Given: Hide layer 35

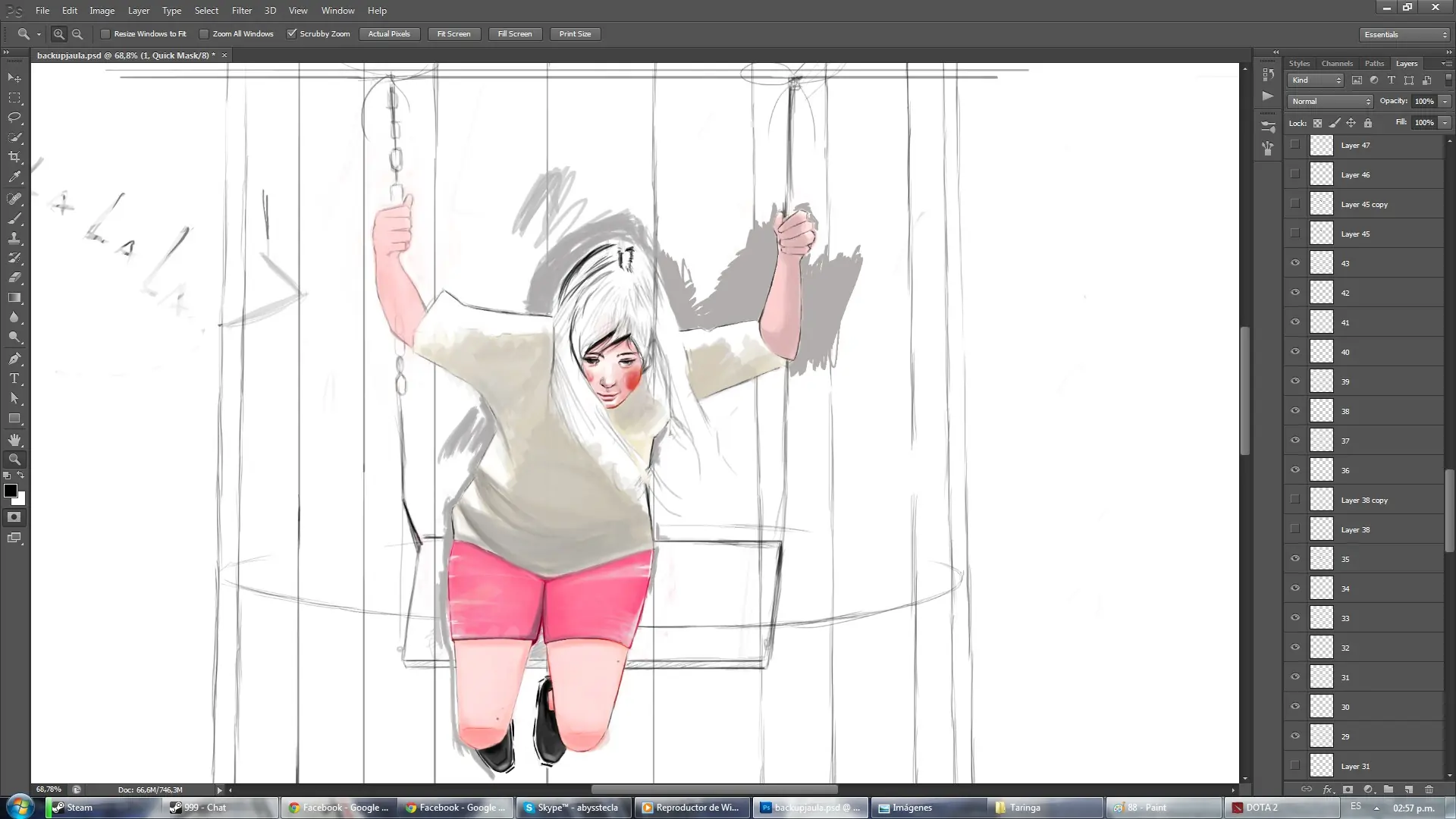Looking at the screenshot, I should pos(1295,559).
